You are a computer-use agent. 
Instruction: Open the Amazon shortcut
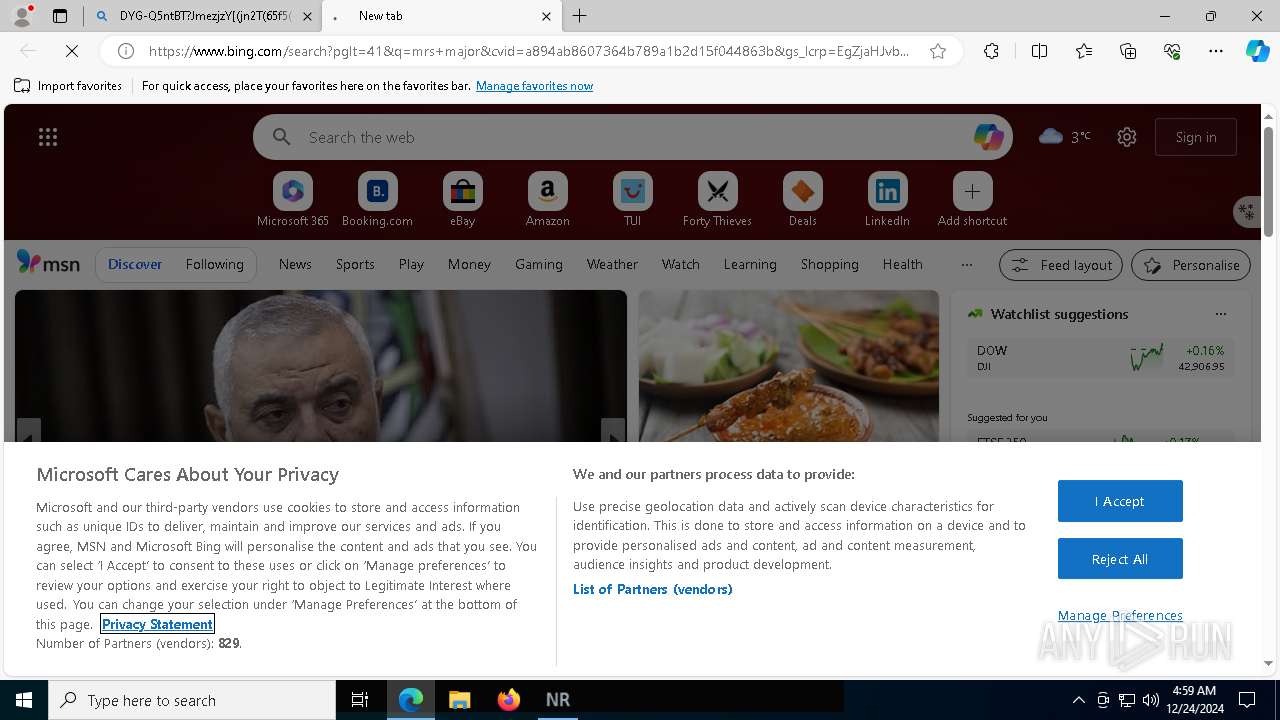point(547,199)
